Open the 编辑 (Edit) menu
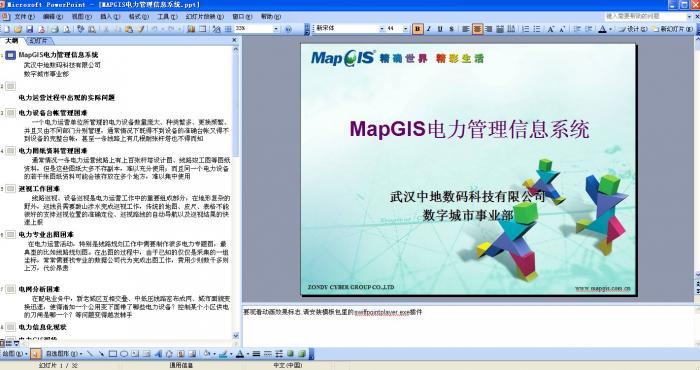This screenshot has height=370, width=700. tap(53, 17)
